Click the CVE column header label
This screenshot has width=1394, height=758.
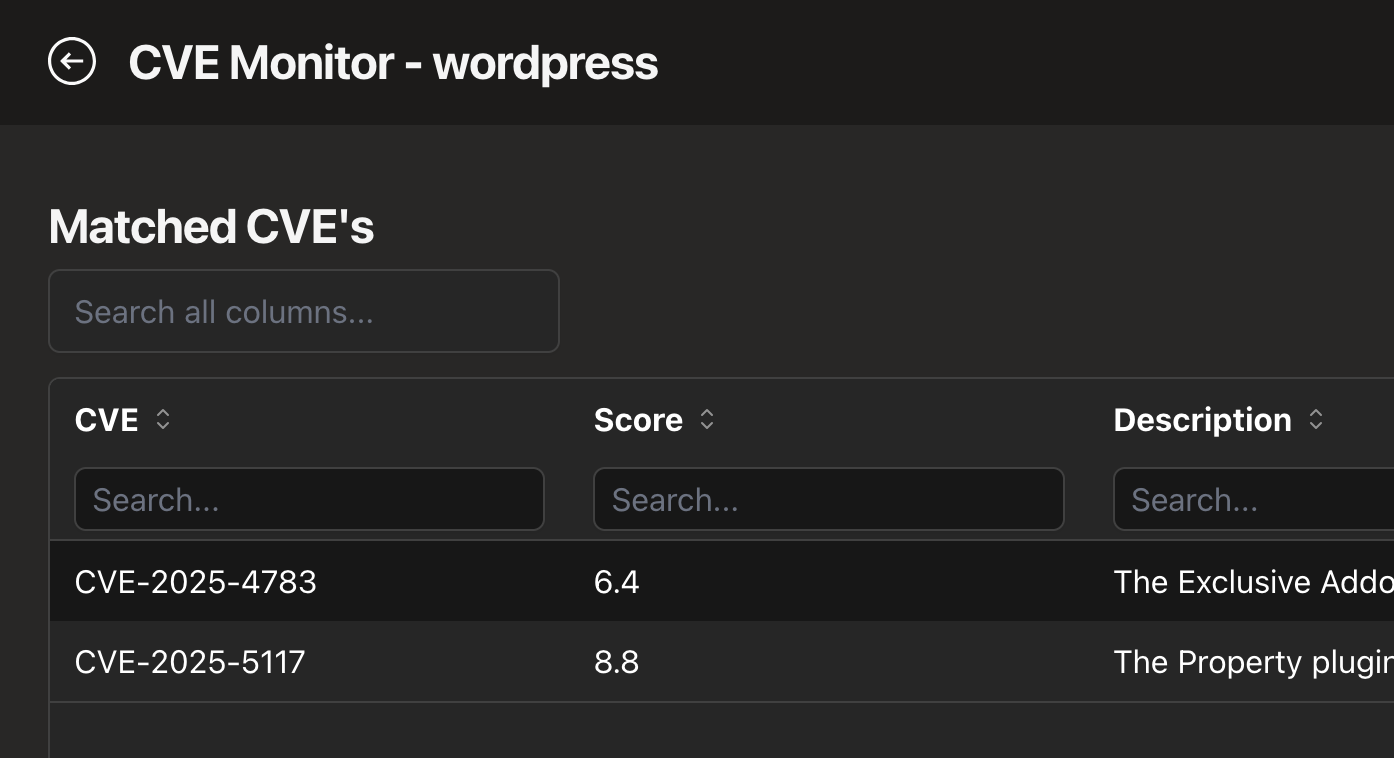[x=107, y=420]
